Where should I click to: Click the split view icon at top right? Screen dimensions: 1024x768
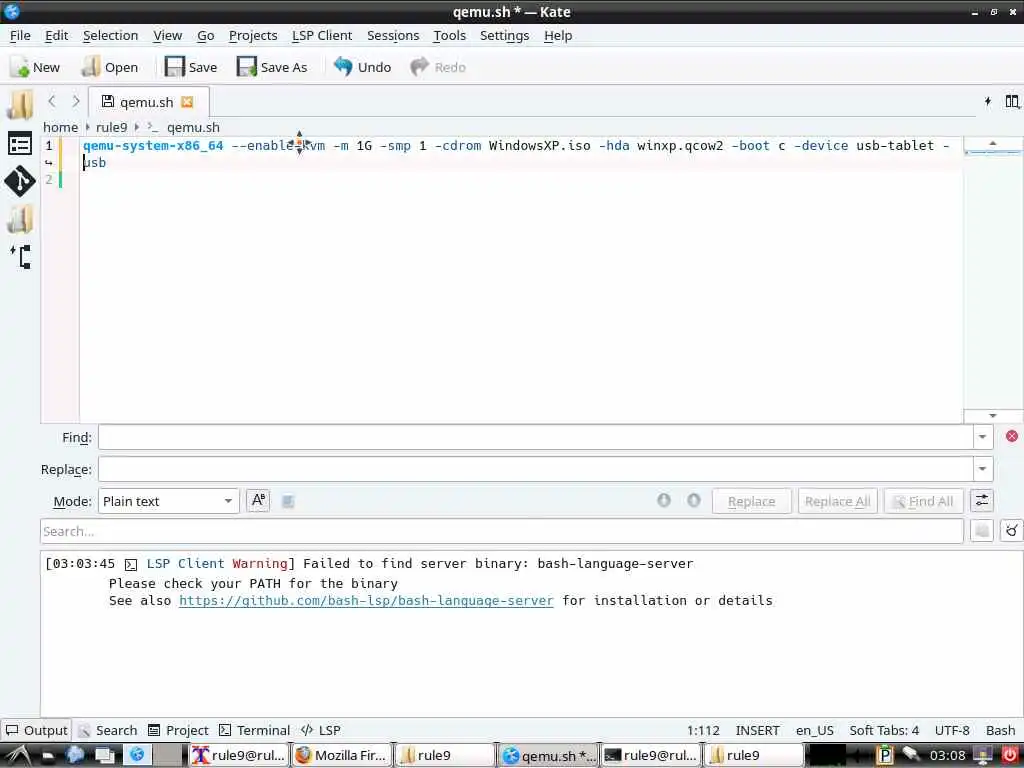(1012, 101)
